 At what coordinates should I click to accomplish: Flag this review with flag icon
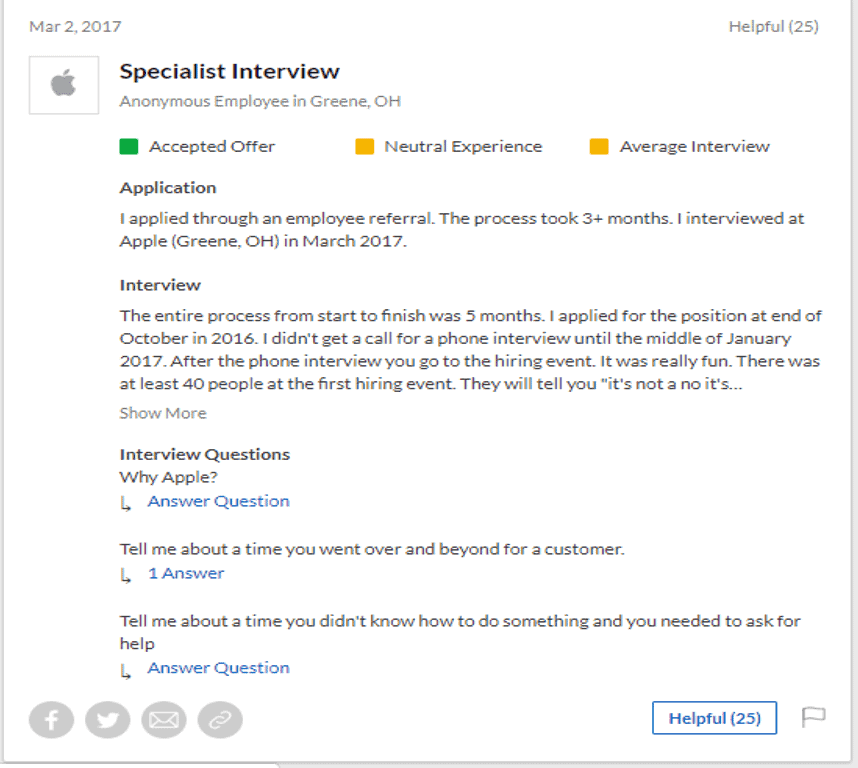(x=813, y=717)
